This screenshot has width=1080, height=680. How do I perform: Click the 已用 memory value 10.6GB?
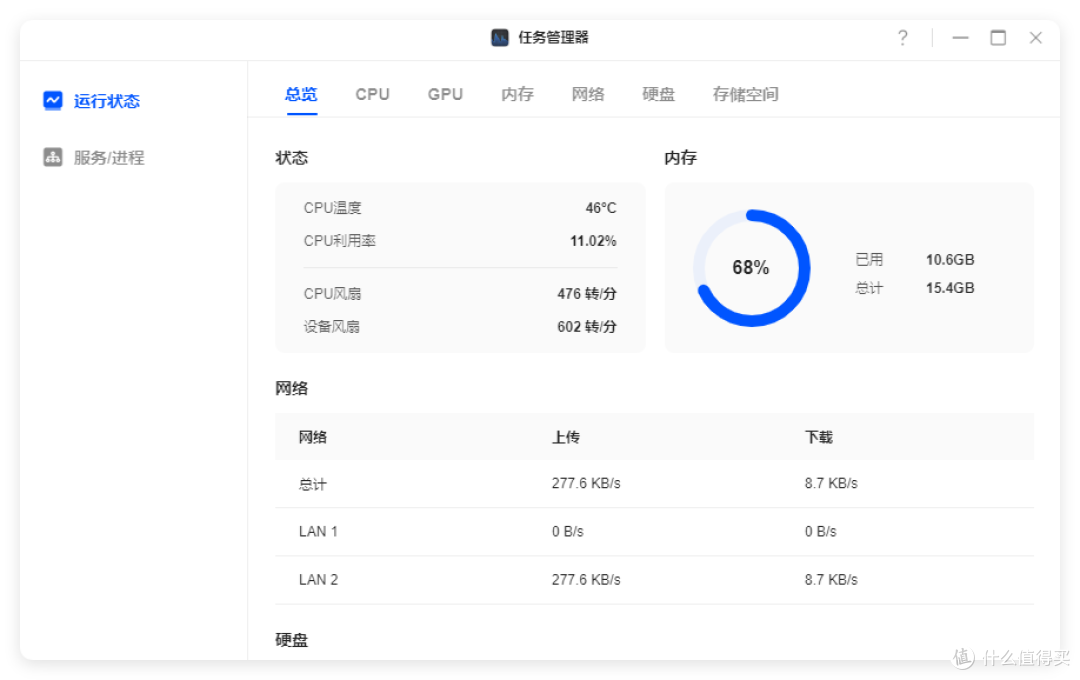coord(950,260)
